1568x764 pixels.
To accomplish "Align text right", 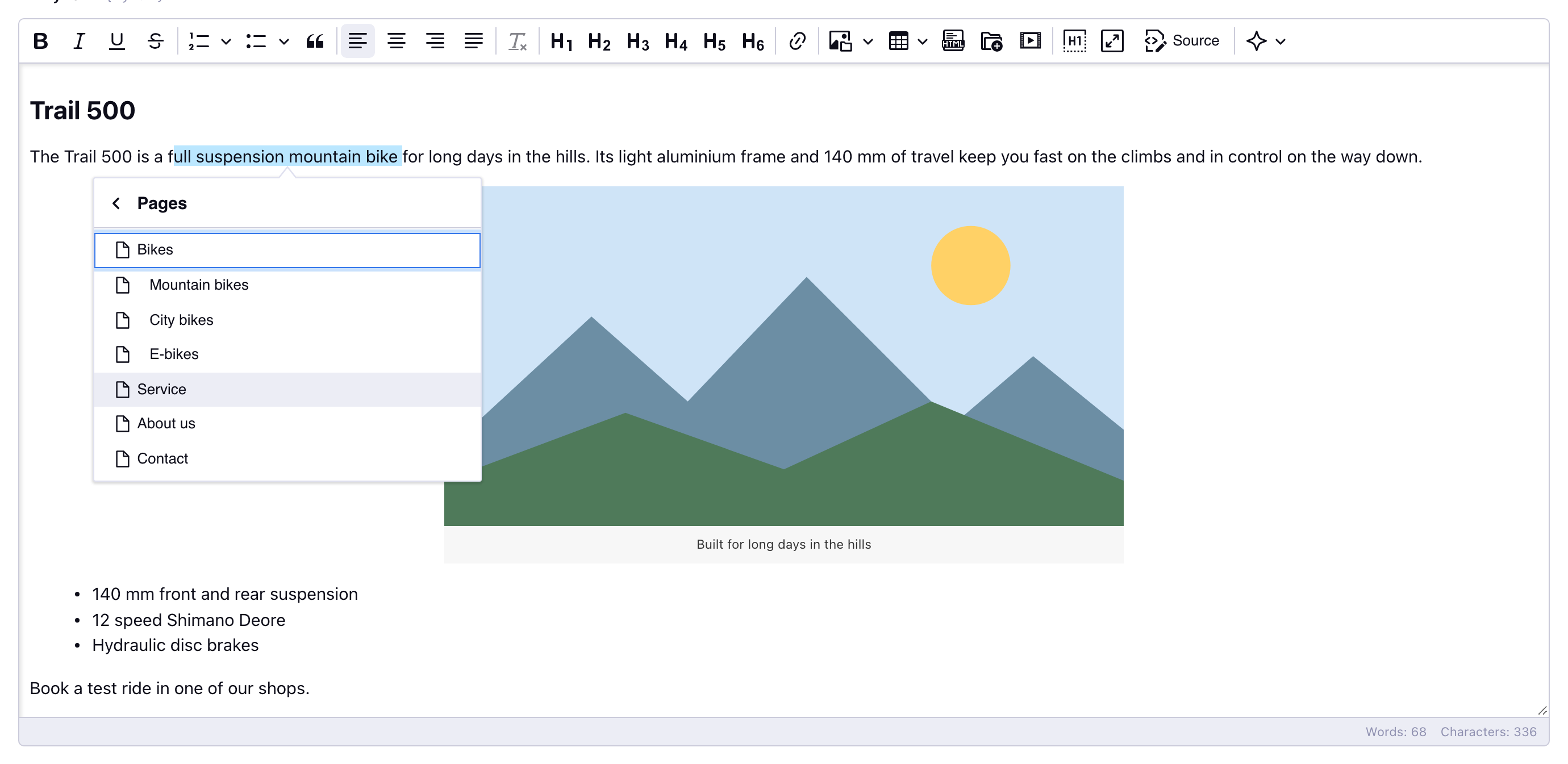I will (x=435, y=41).
